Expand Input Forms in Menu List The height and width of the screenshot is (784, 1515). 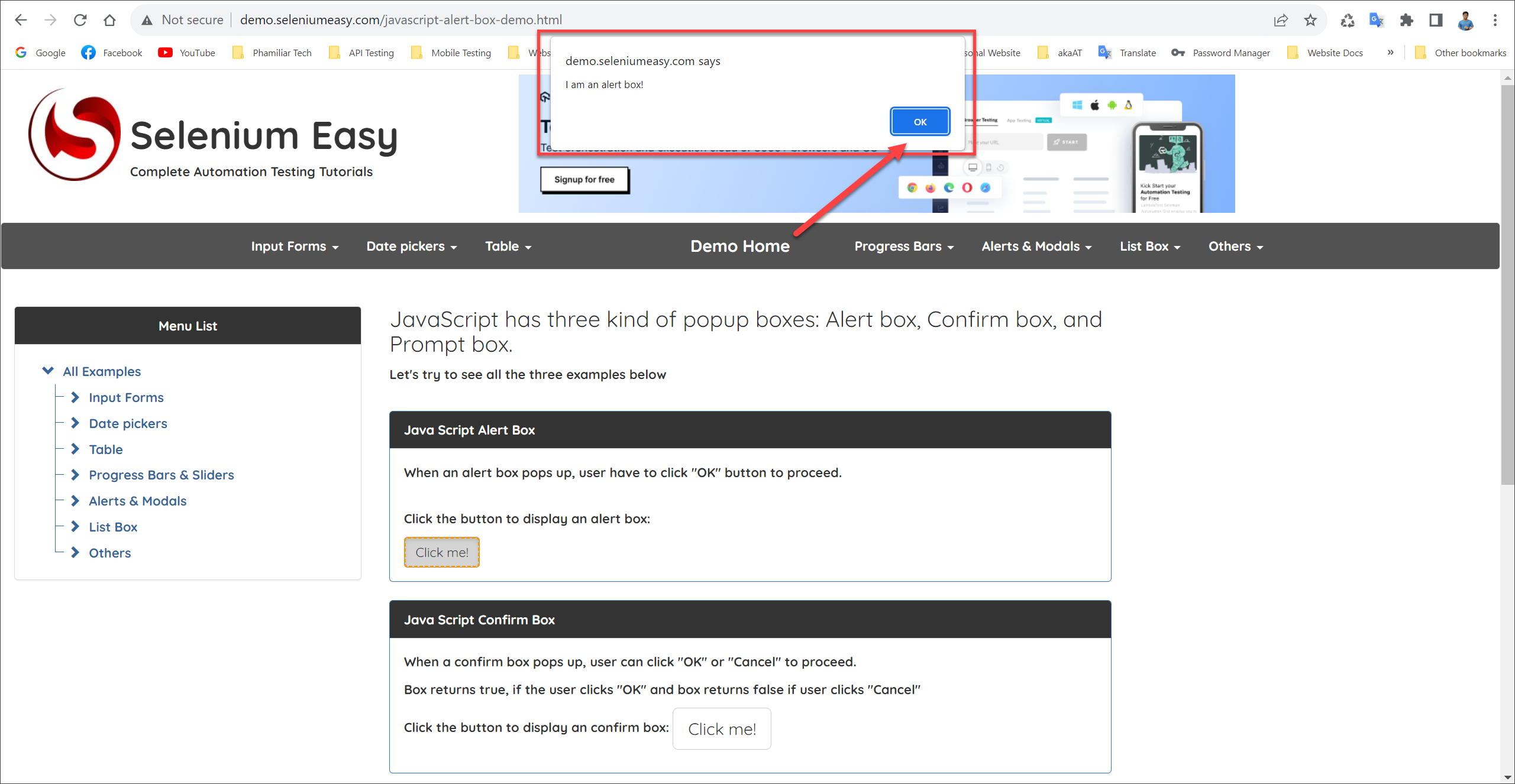pyautogui.click(x=75, y=397)
